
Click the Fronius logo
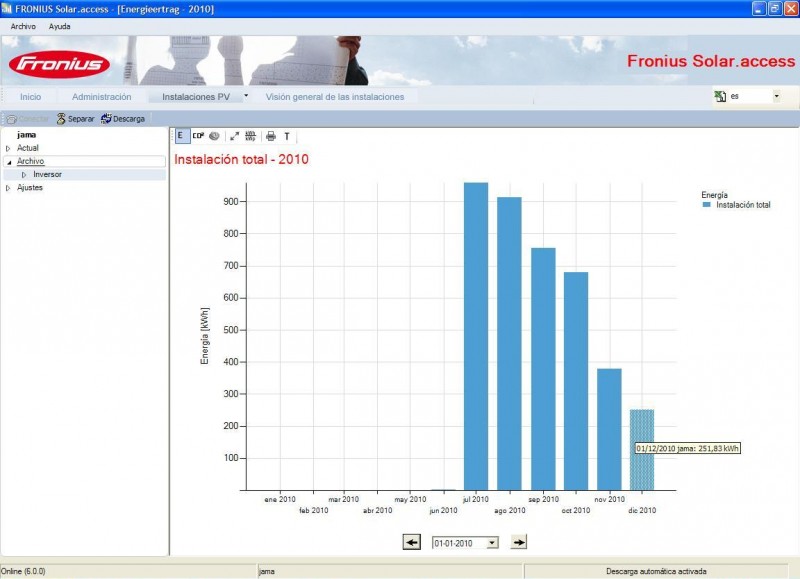(59, 64)
